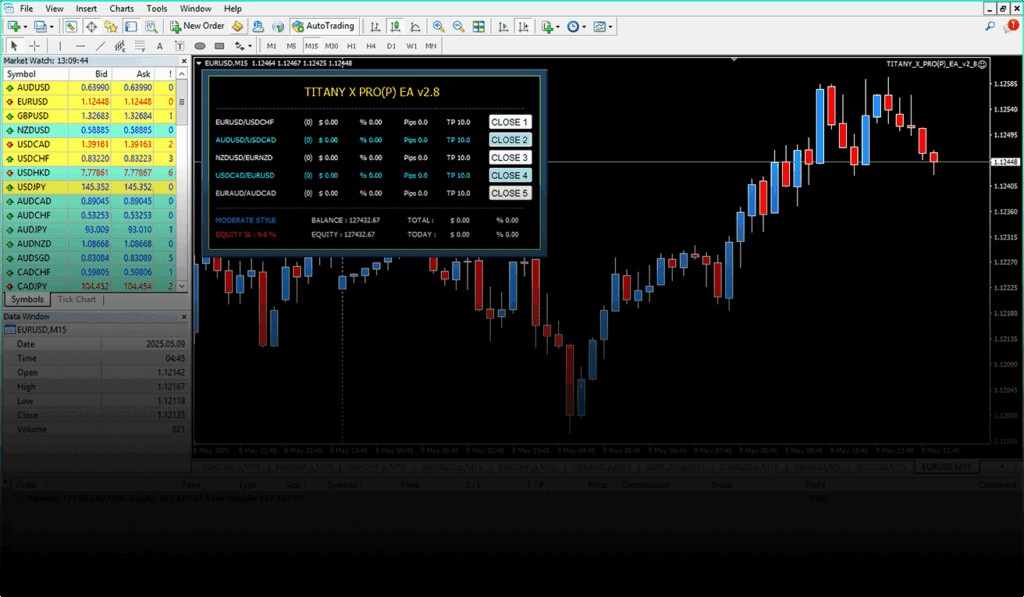Select the equidistant channel tool

(x=120, y=46)
